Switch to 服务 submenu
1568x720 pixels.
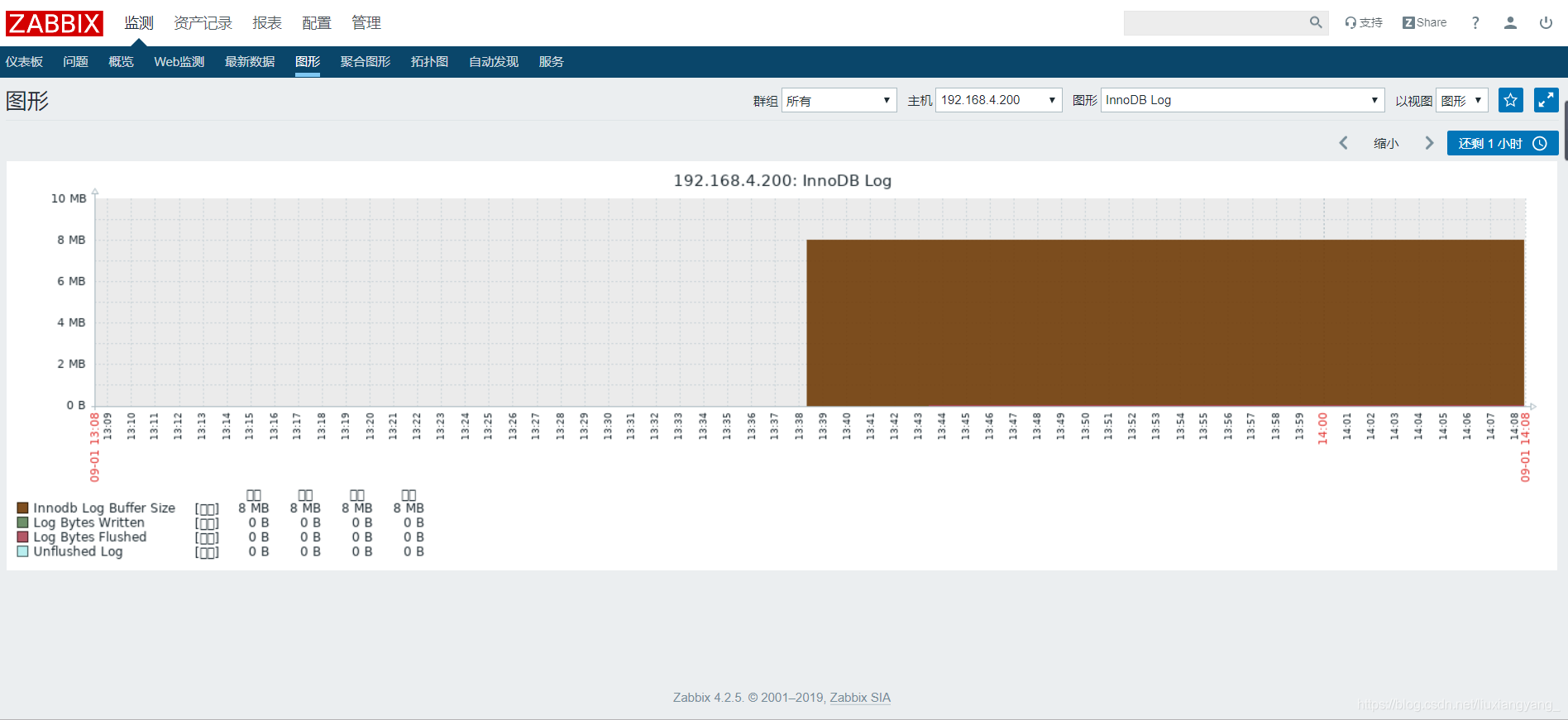(x=552, y=62)
